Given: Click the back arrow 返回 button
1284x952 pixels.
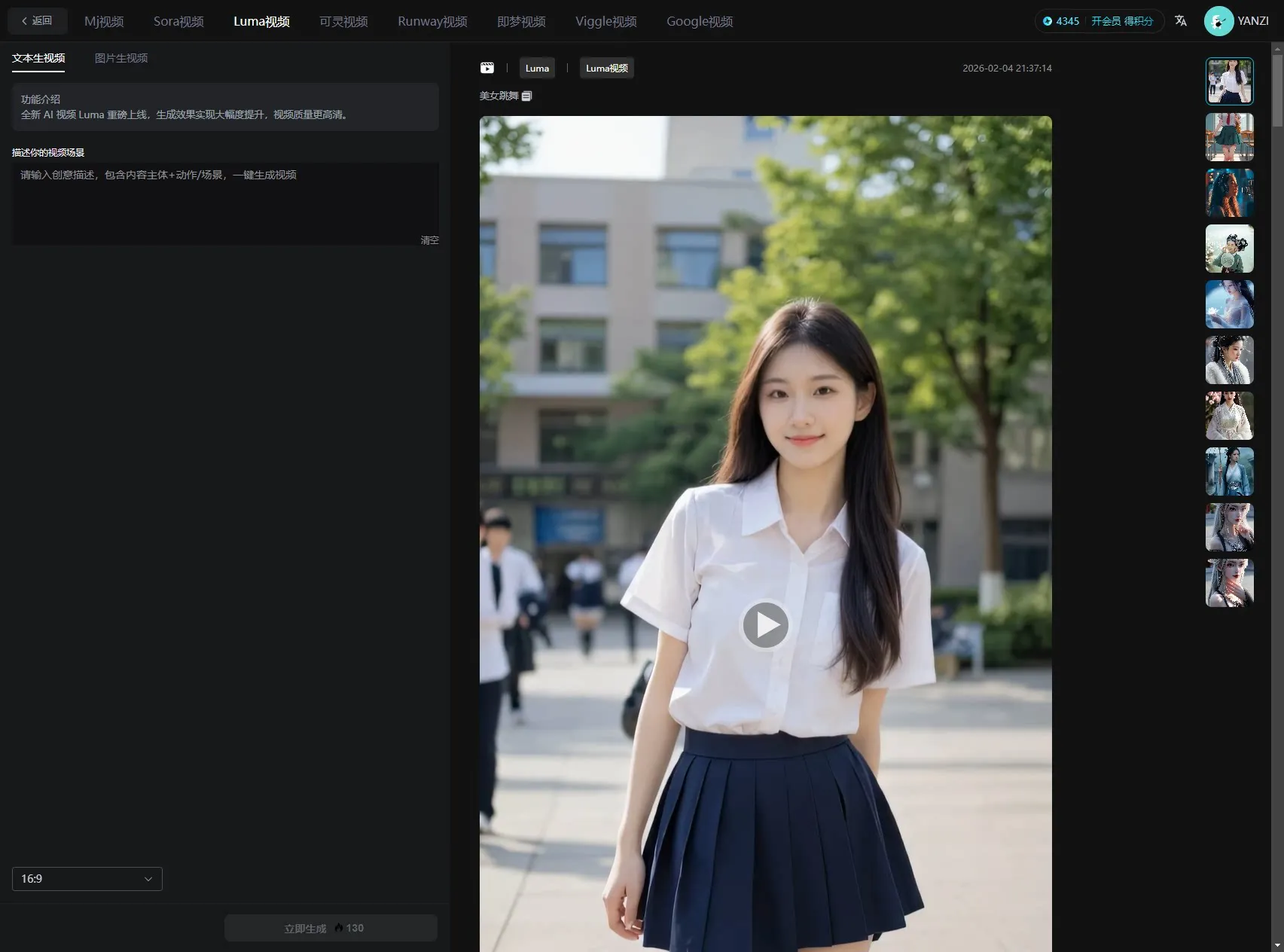Looking at the screenshot, I should 37,20.
